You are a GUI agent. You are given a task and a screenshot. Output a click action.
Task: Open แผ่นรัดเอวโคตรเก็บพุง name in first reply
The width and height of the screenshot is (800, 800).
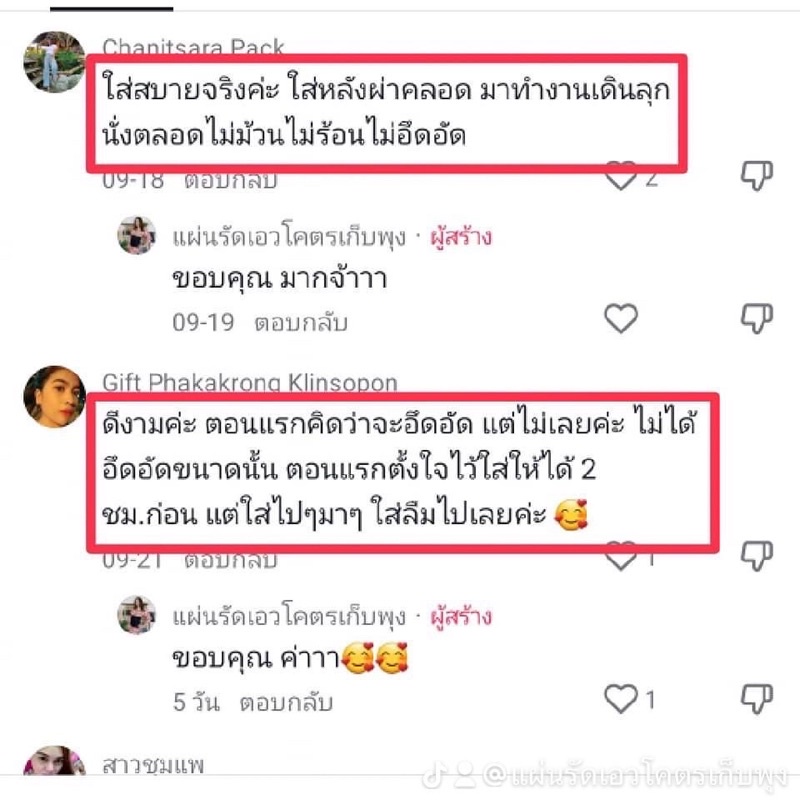(x=289, y=237)
